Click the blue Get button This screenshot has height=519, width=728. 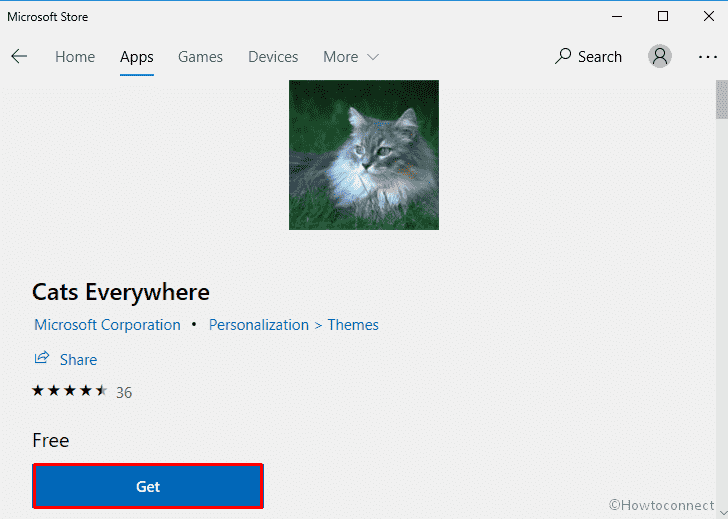148,486
